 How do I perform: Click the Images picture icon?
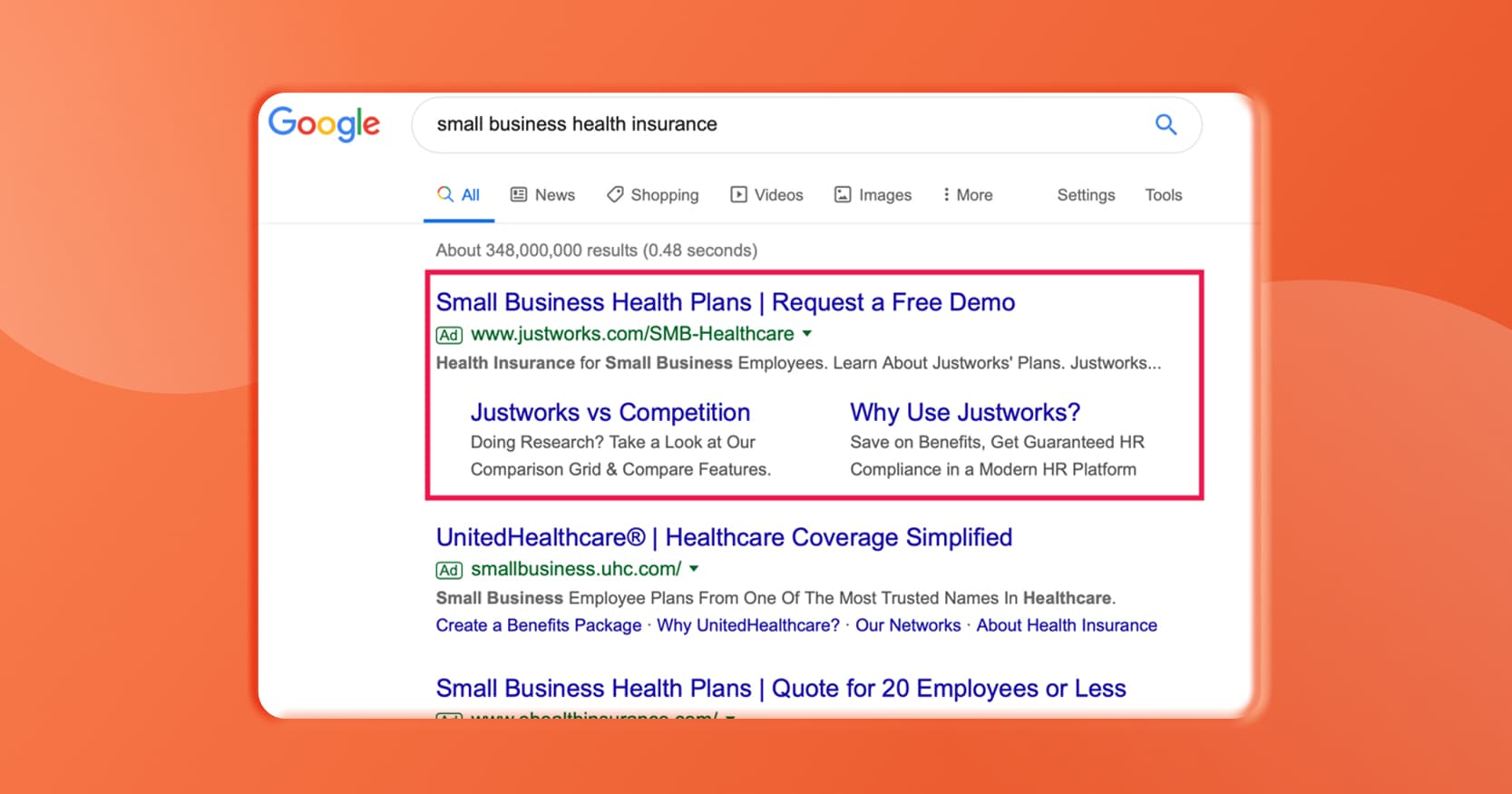[843, 194]
